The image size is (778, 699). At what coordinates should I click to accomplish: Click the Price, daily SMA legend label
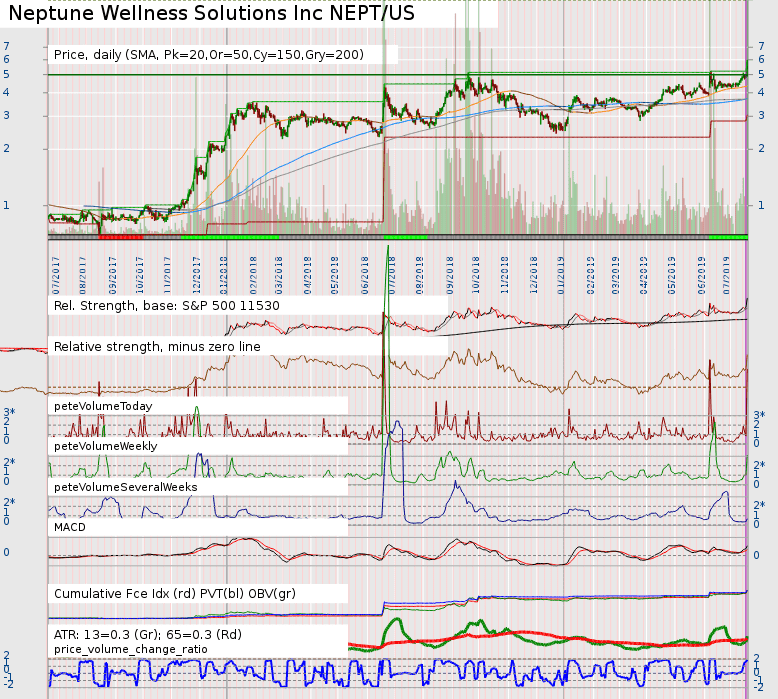(208, 55)
